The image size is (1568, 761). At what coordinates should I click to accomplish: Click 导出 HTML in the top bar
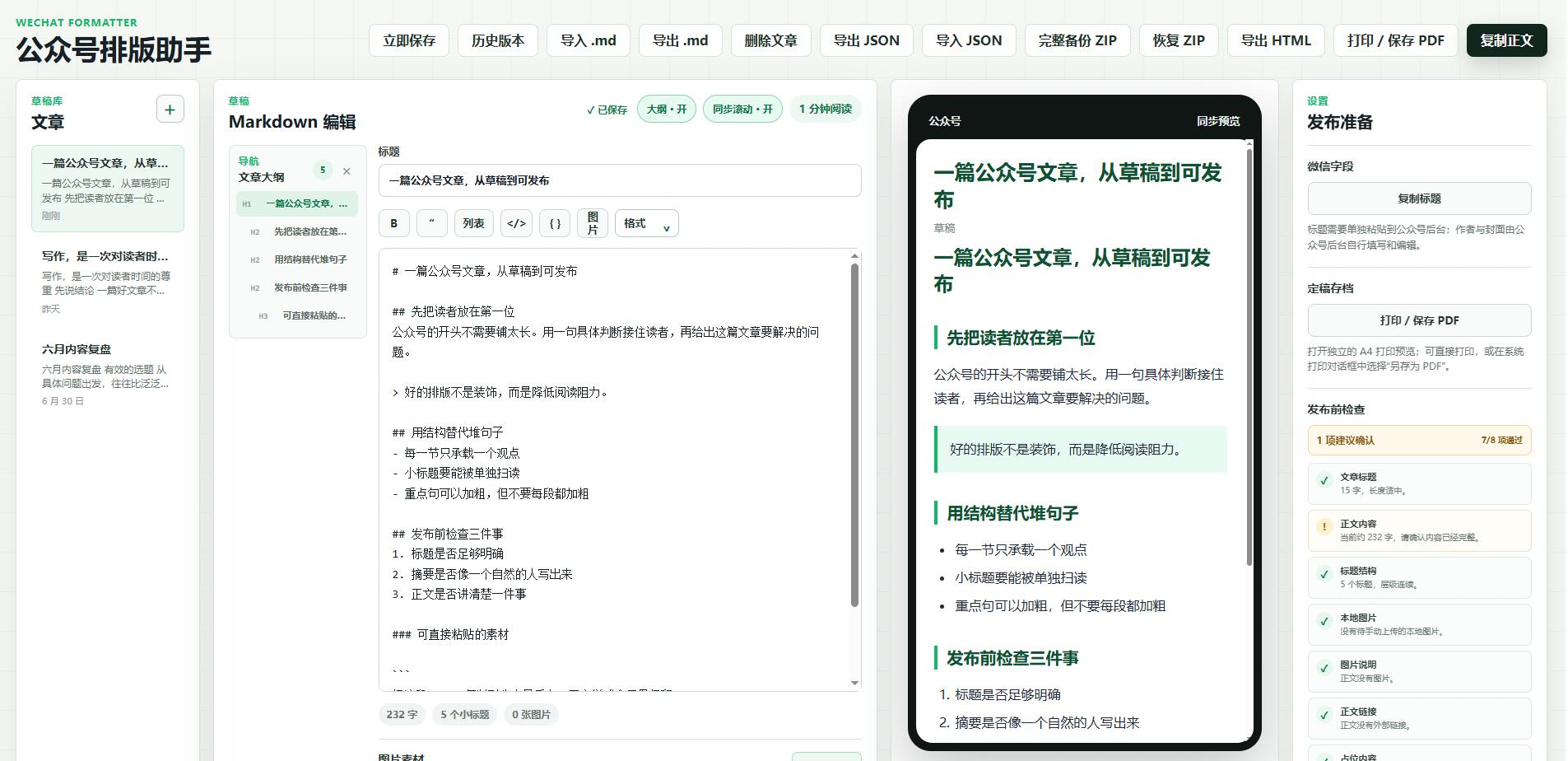[x=1276, y=40]
